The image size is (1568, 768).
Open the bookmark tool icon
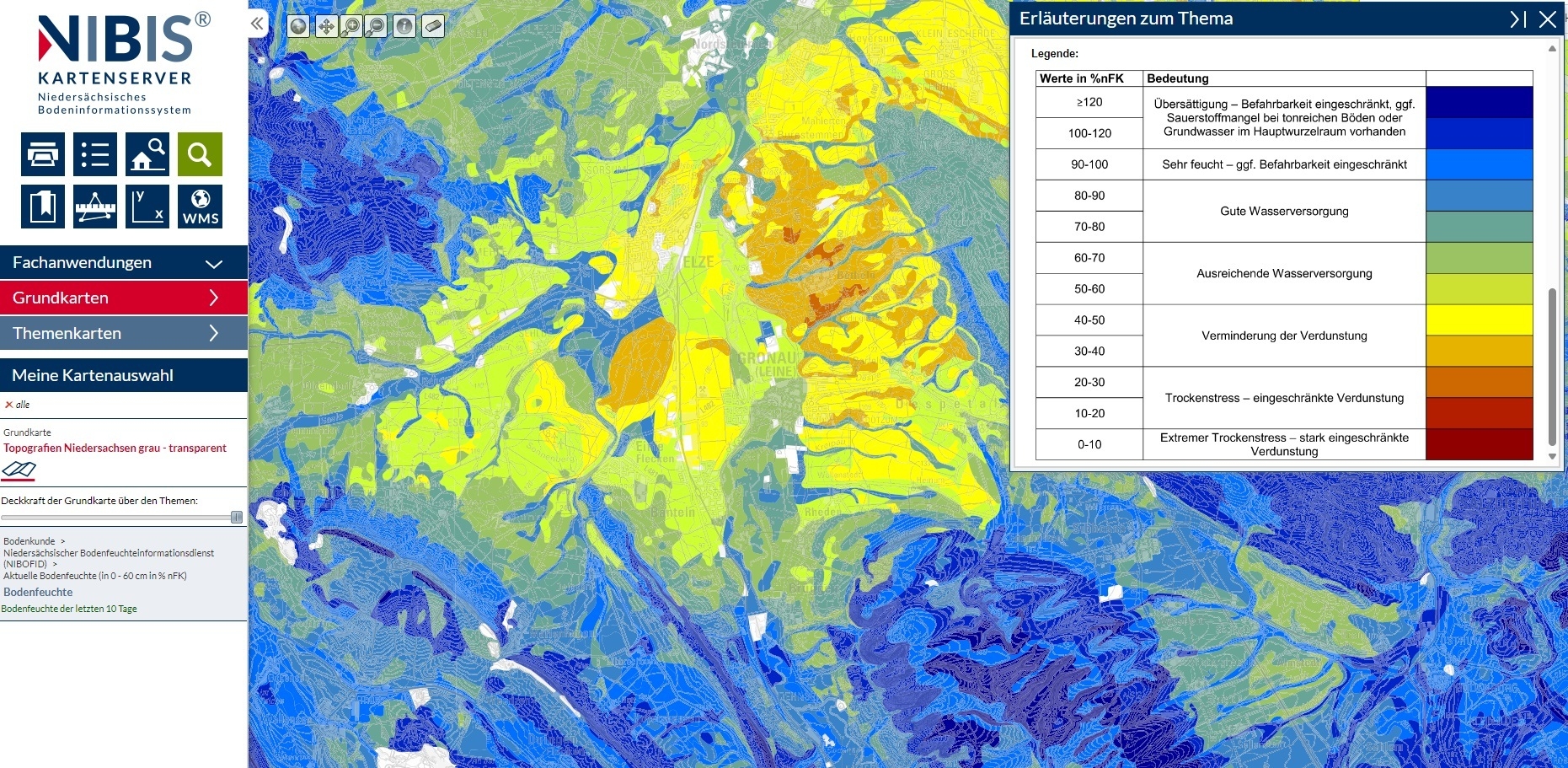pyautogui.click(x=43, y=207)
